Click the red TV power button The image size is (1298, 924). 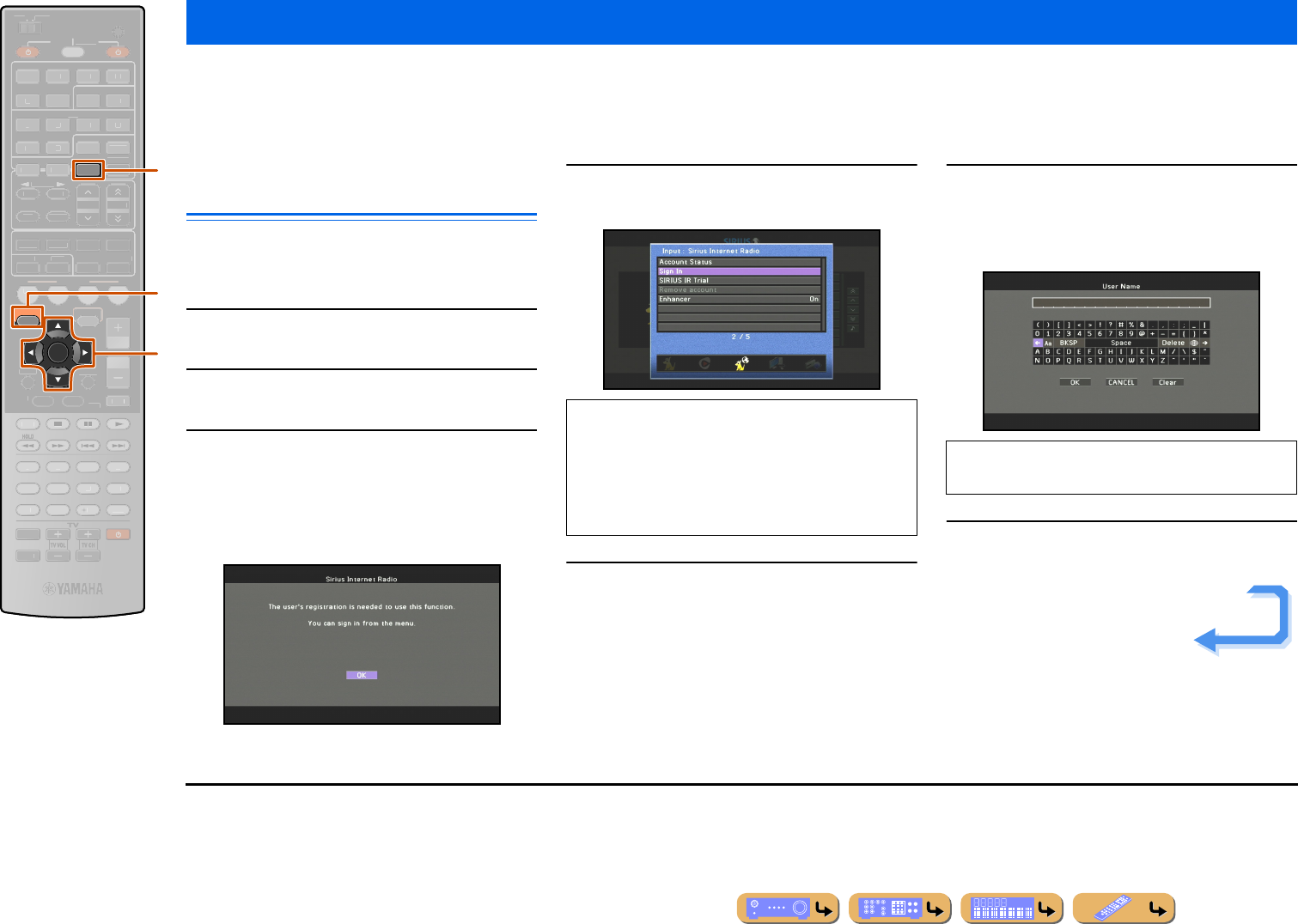[118, 534]
